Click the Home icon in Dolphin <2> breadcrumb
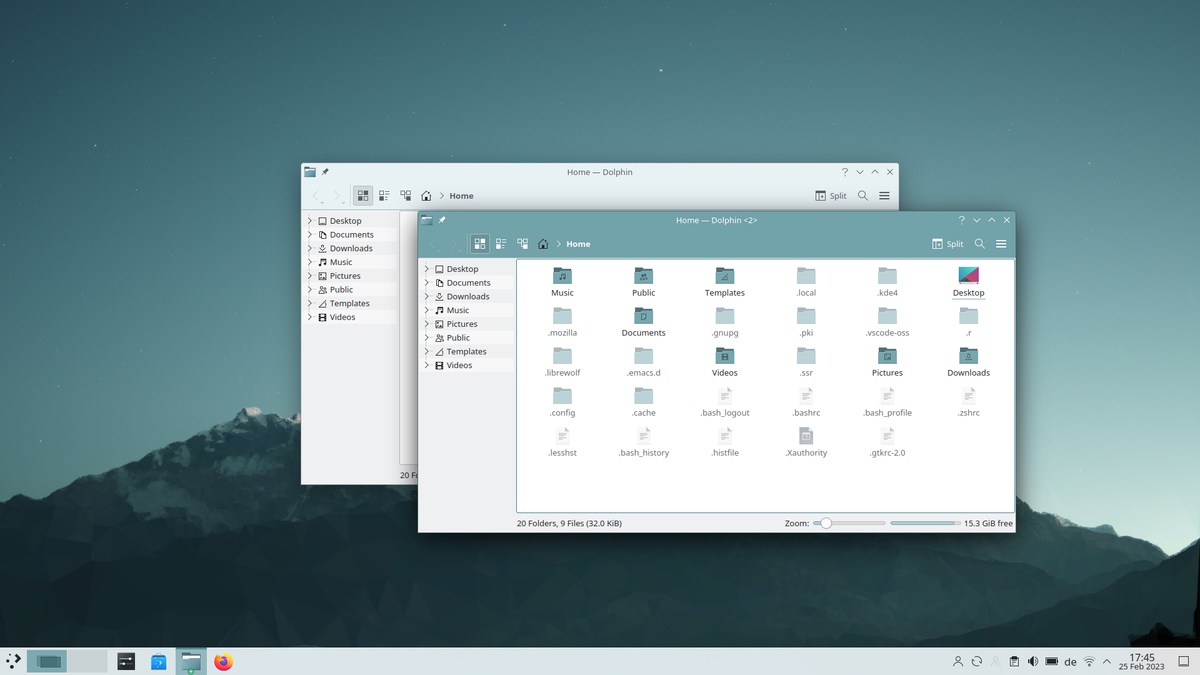 pyautogui.click(x=543, y=244)
